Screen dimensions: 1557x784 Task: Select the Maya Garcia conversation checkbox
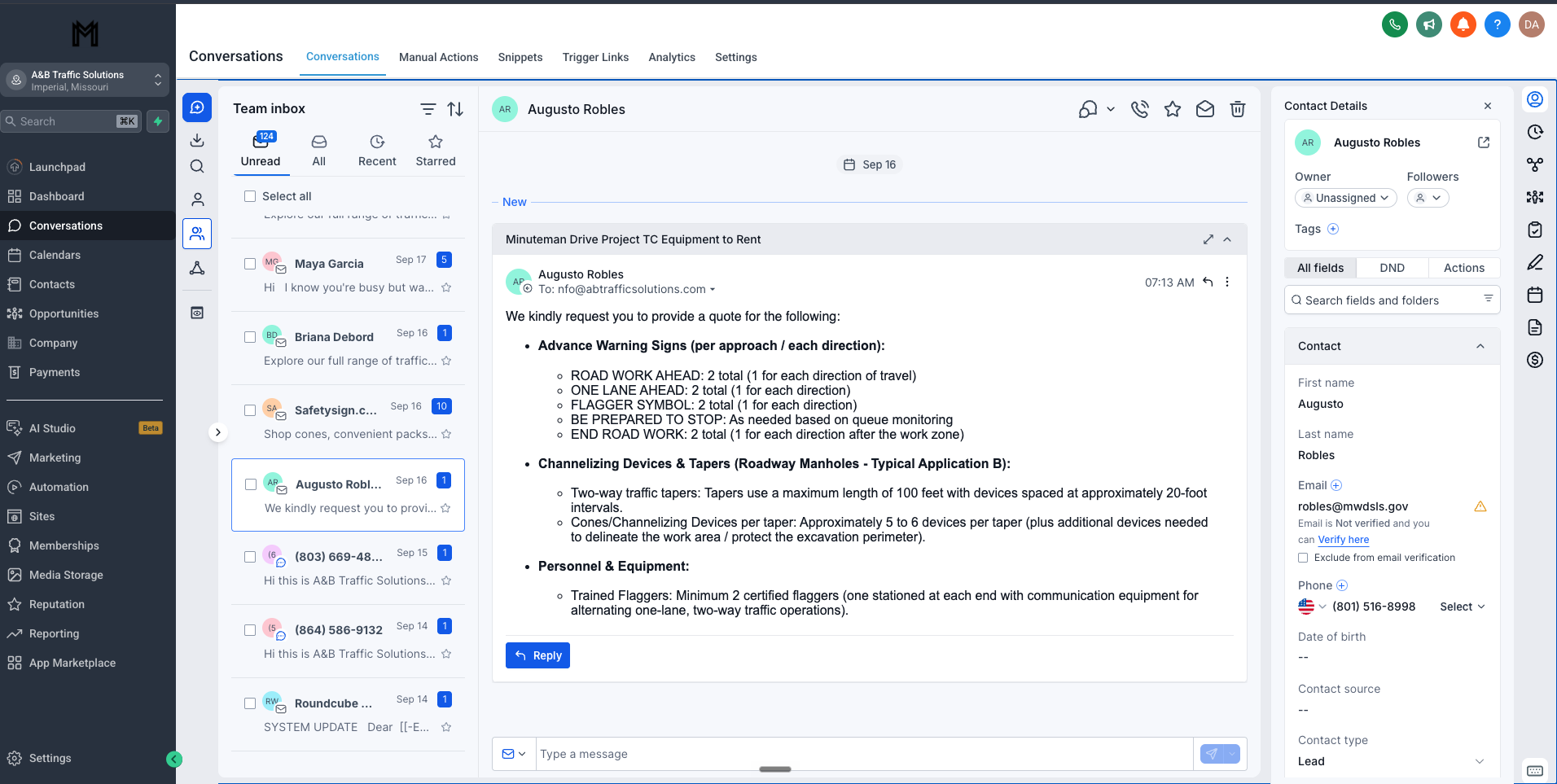pos(250,264)
